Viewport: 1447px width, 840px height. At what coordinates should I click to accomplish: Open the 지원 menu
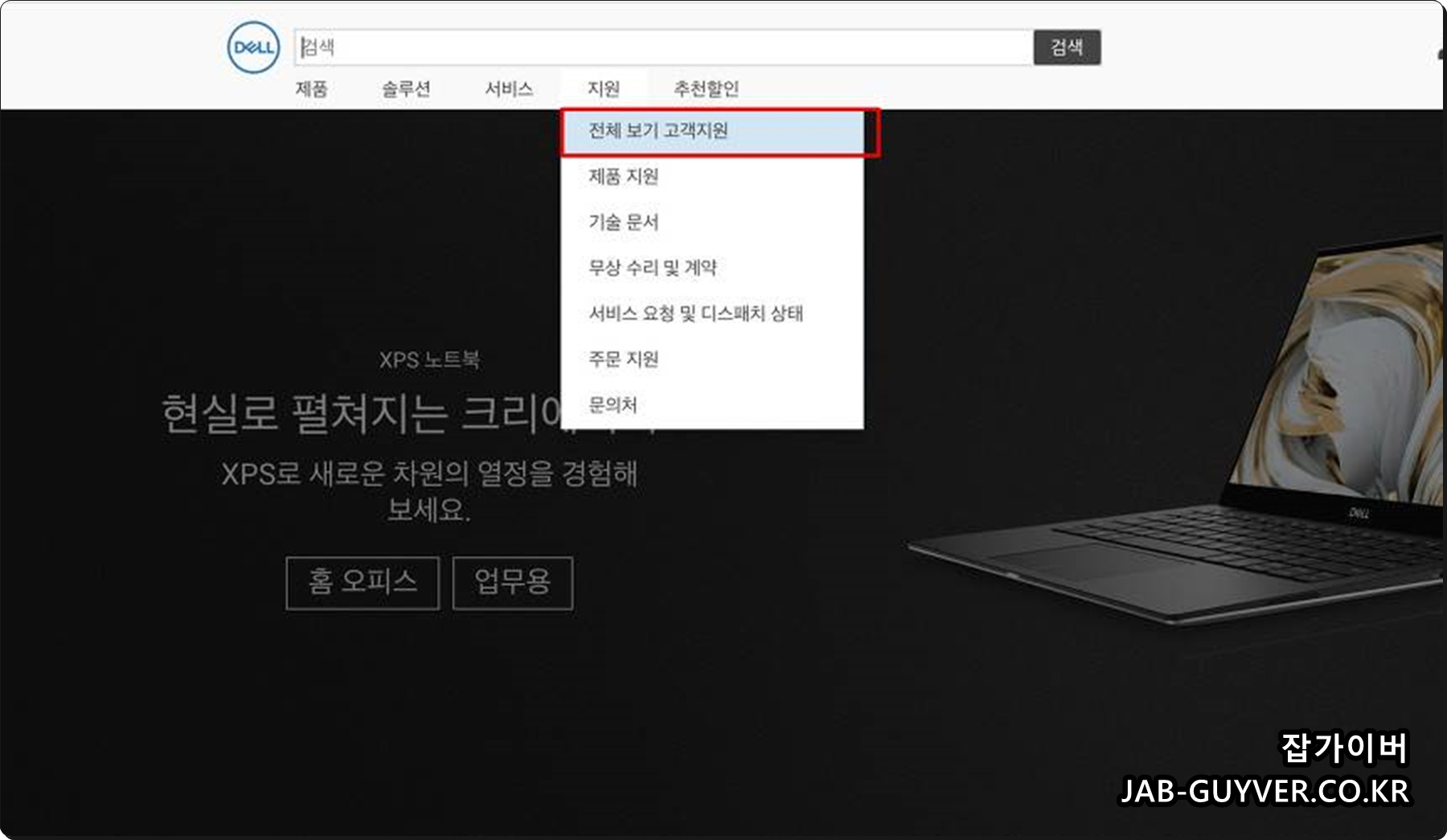604,88
